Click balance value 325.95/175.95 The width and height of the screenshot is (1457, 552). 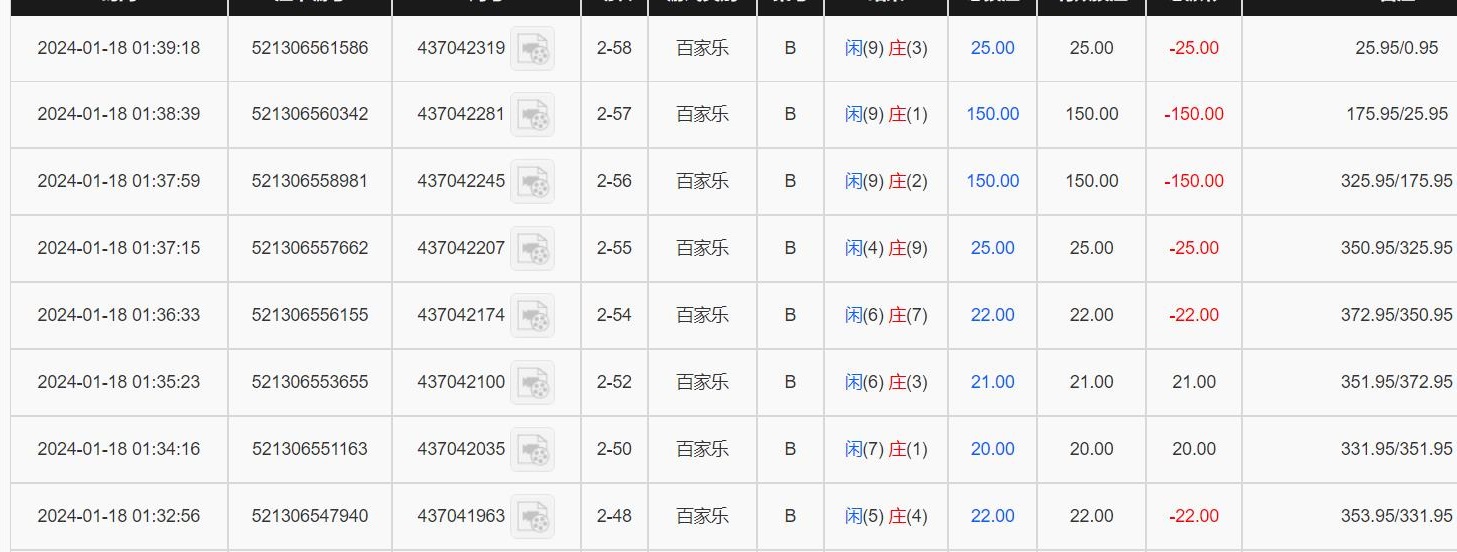pyautogui.click(x=1396, y=181)
